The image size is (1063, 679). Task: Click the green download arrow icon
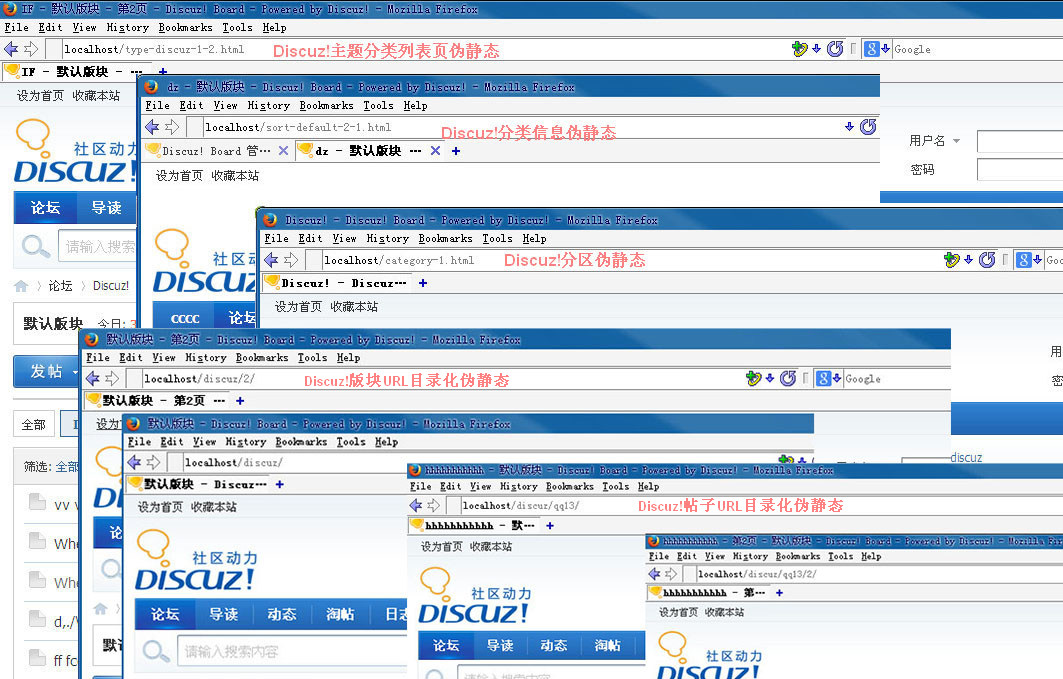point(799,48)
